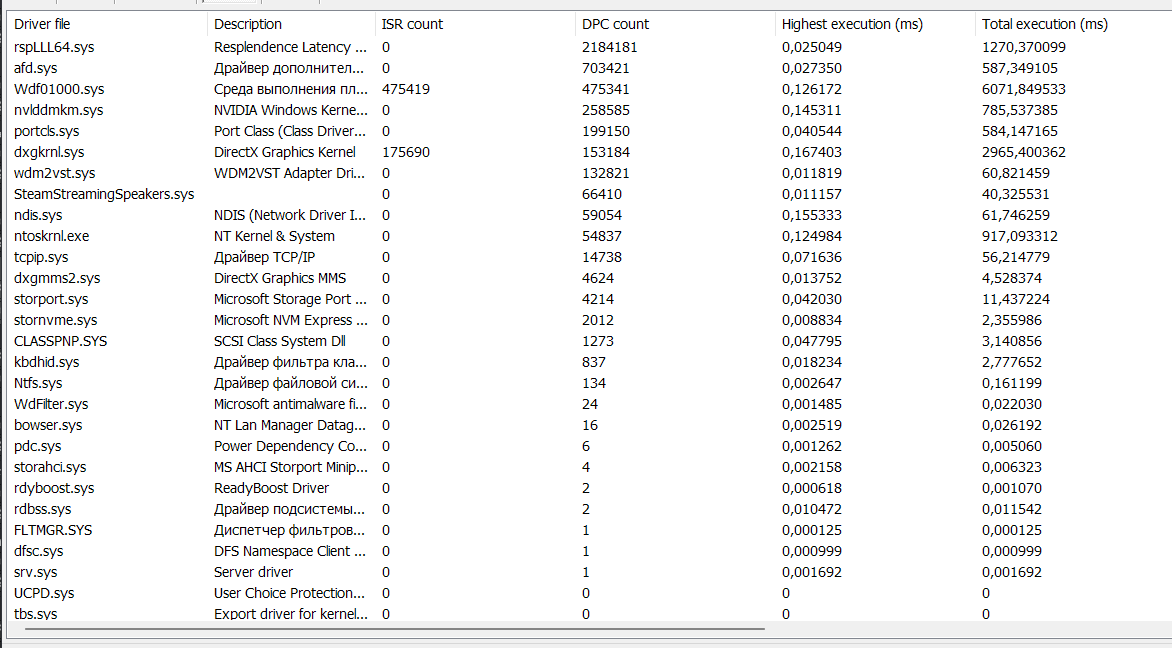The image size is (1172, 648).
Task: Select the UCPD.sys driver row
Action: tap(590, 593)
